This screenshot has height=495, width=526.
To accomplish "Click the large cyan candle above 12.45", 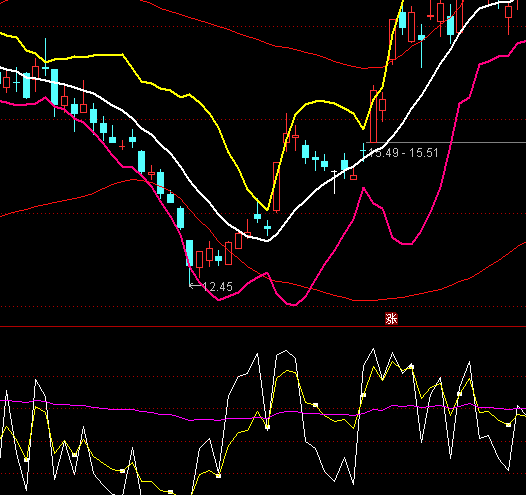I will [190, 253].
